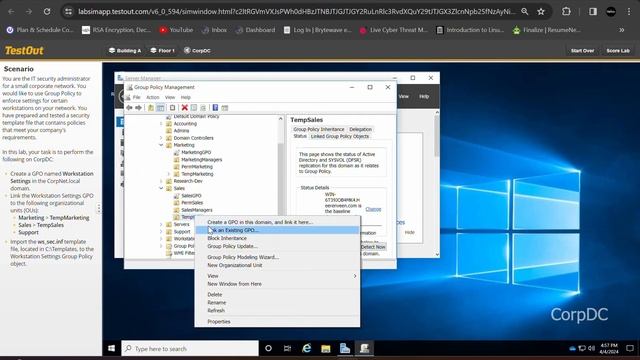Click the Floor 1 navigation button
This screenshot has width=640, height=360.
click(x=162, y=51)
